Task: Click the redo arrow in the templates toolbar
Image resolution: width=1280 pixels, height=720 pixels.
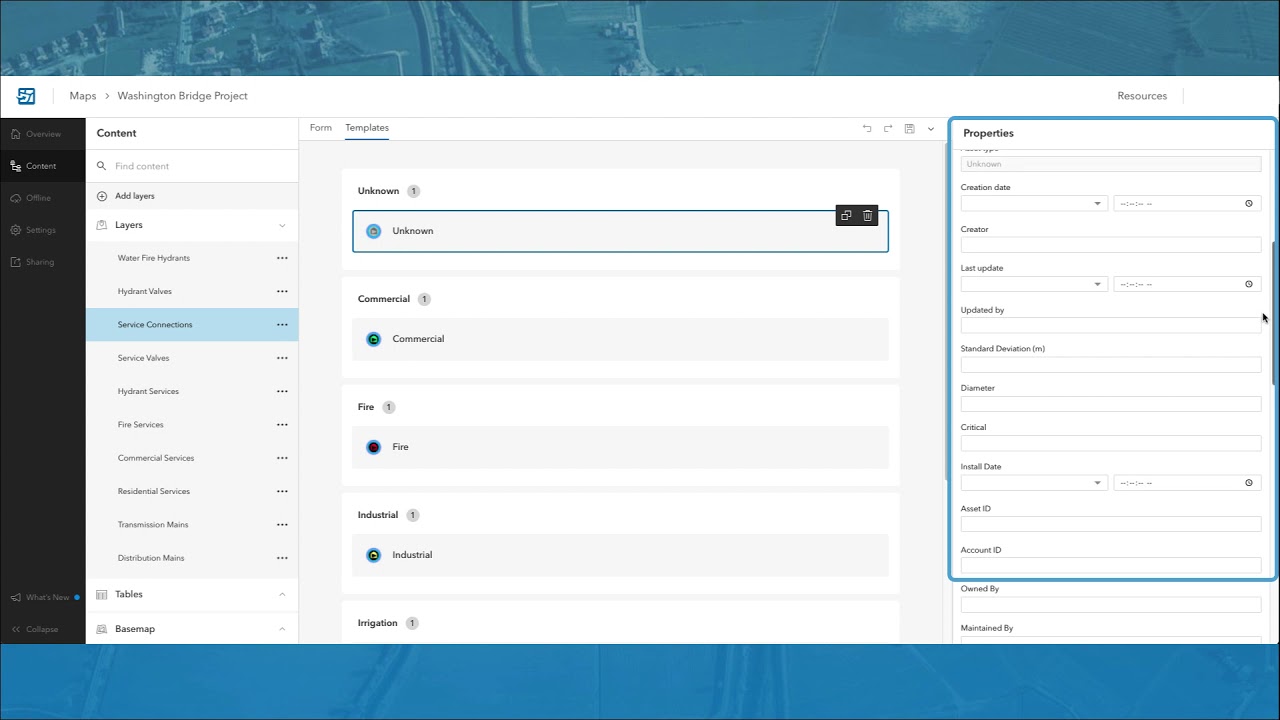Action: pos(888,129)
